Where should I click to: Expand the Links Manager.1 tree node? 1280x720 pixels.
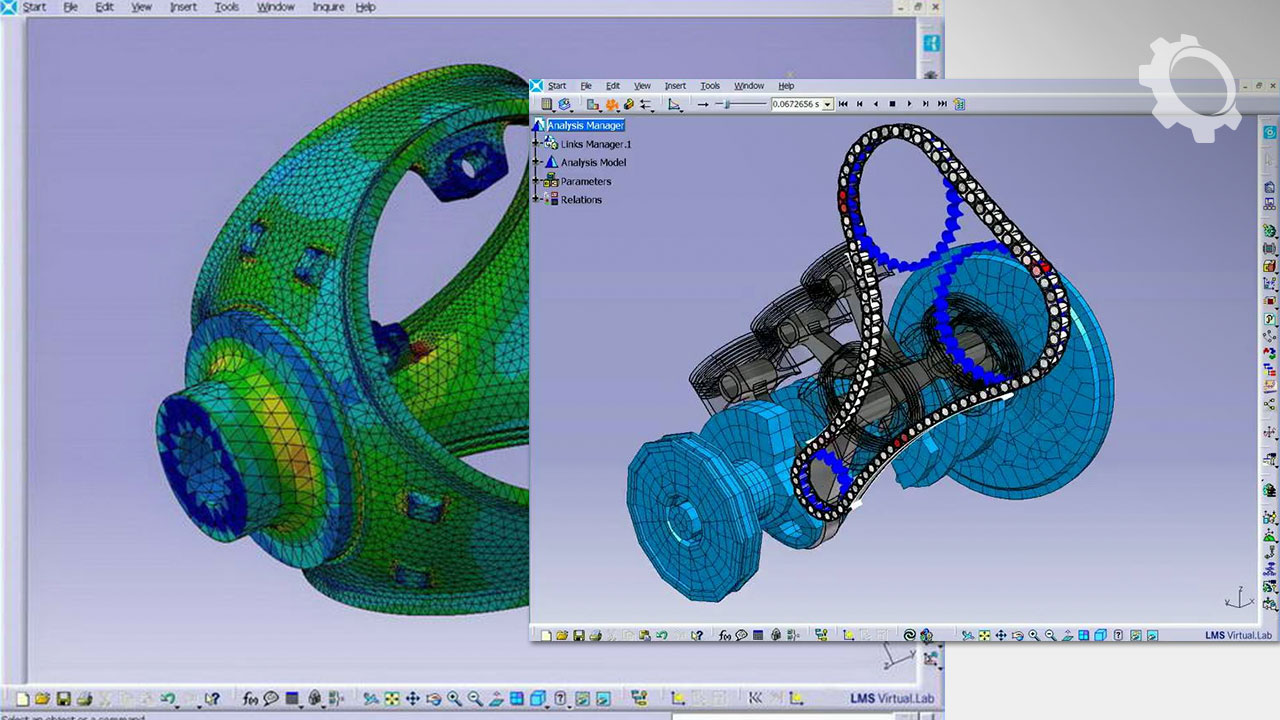pyautogui.click(x=537, y=144)
